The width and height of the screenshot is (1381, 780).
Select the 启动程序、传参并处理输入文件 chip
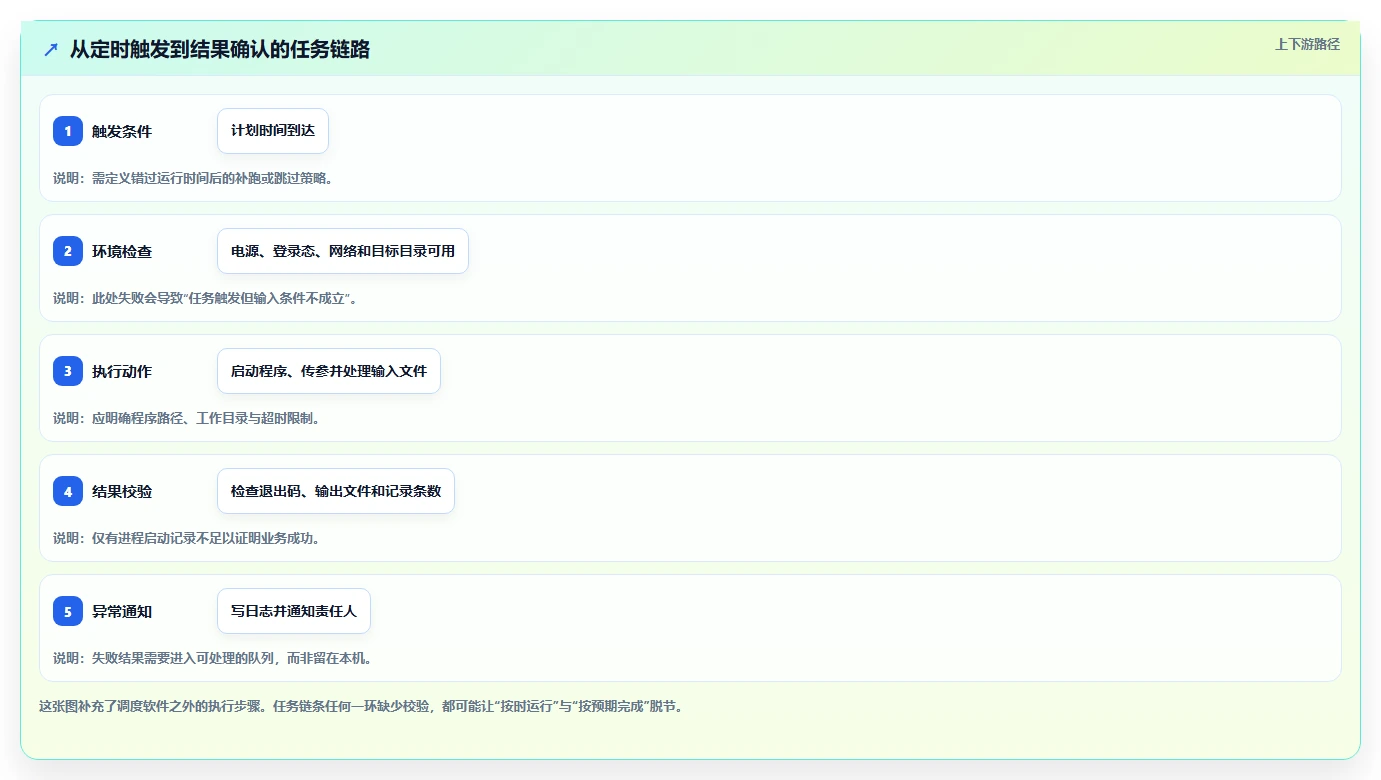[x=329, y=371]
